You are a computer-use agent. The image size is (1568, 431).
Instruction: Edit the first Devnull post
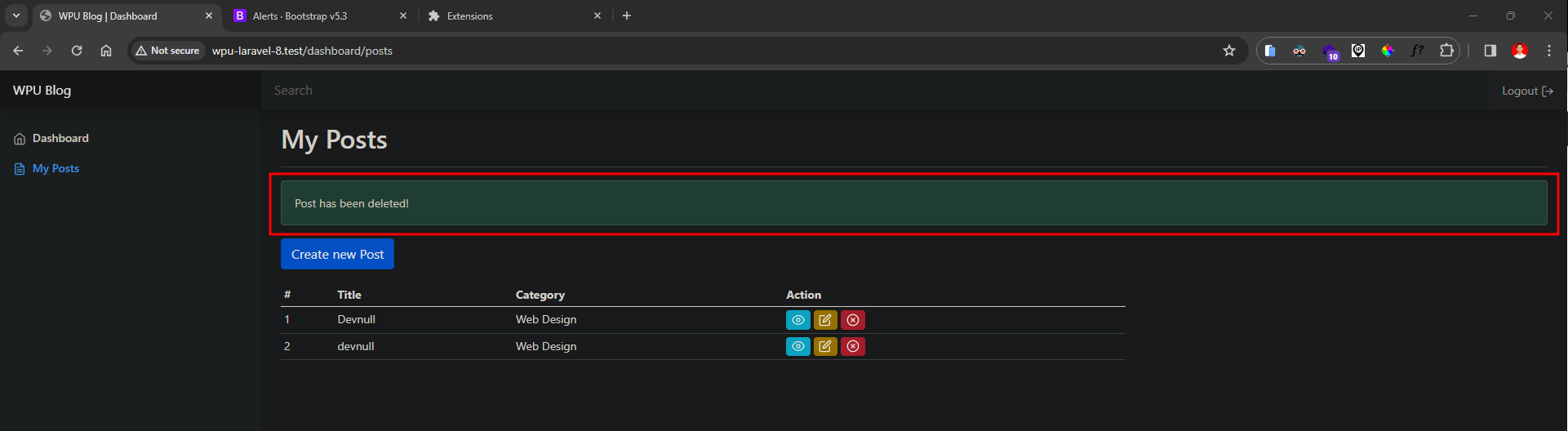(825, 320)
